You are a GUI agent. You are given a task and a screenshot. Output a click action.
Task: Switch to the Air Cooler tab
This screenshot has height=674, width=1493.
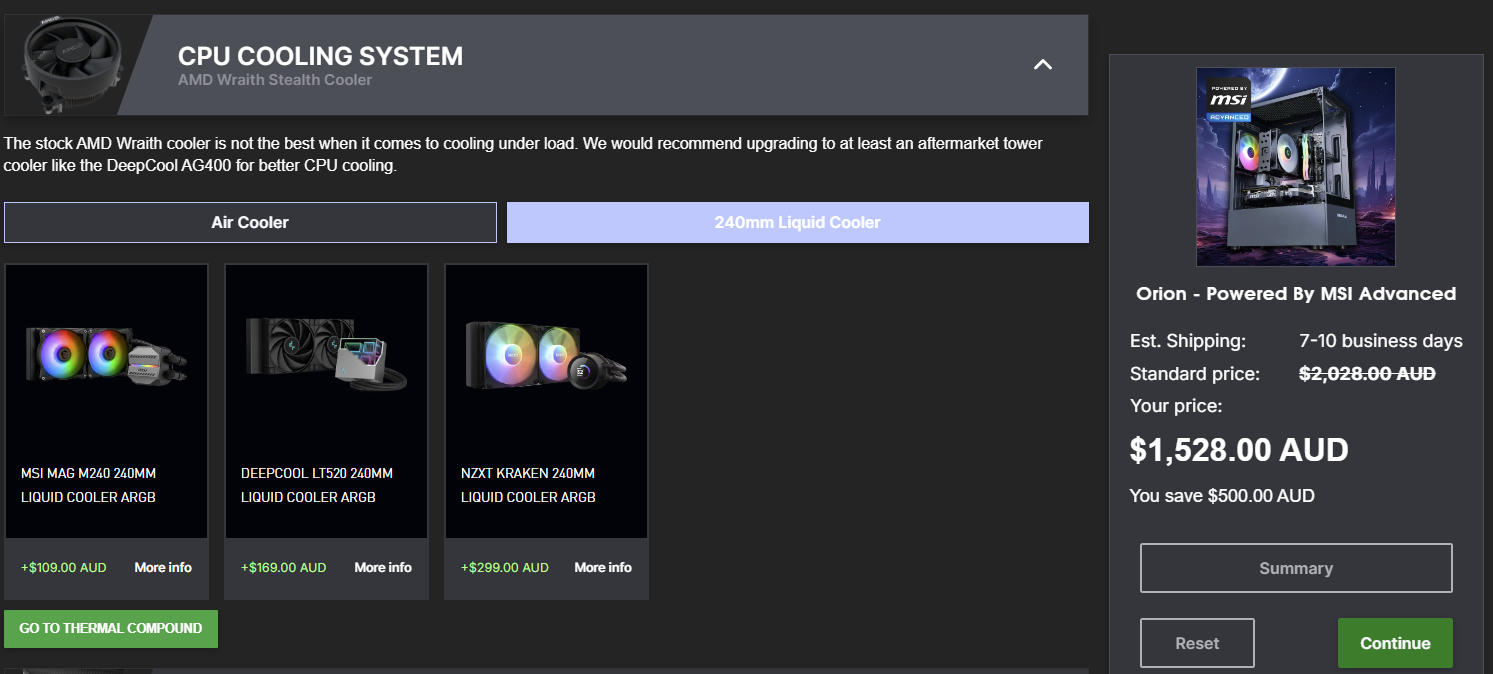point(250,222)
